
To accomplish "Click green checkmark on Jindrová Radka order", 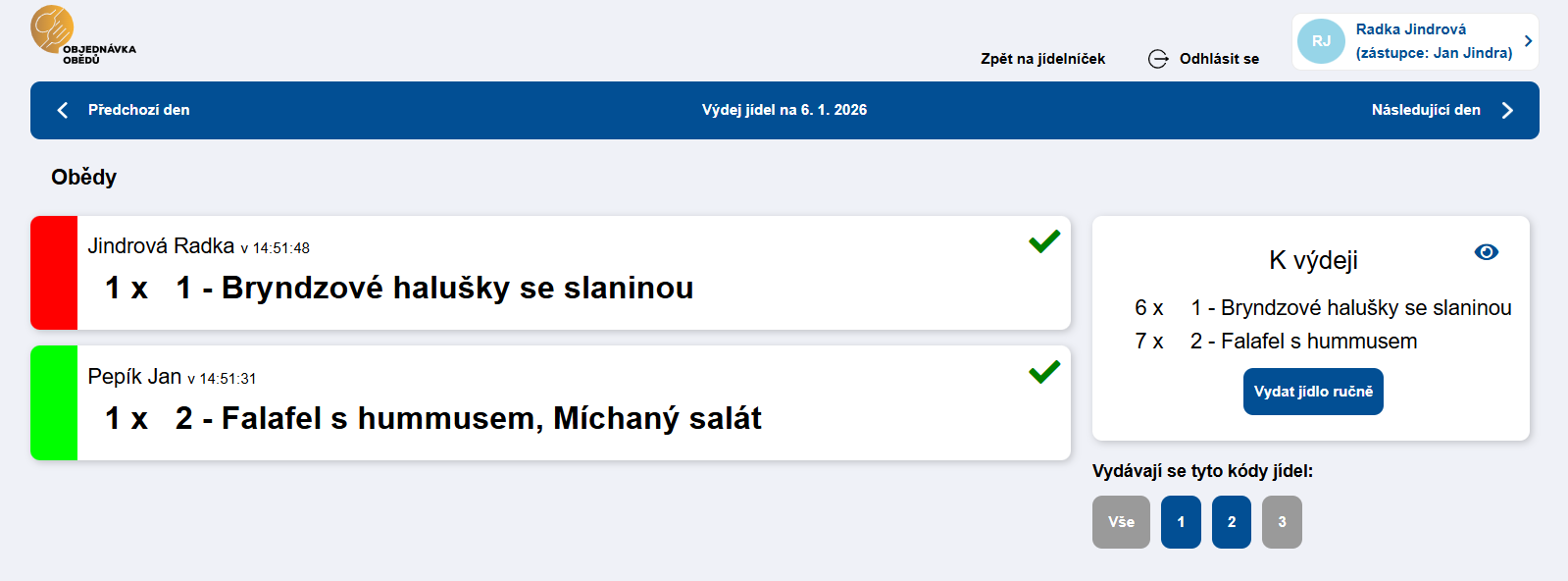I will 1044,241.
